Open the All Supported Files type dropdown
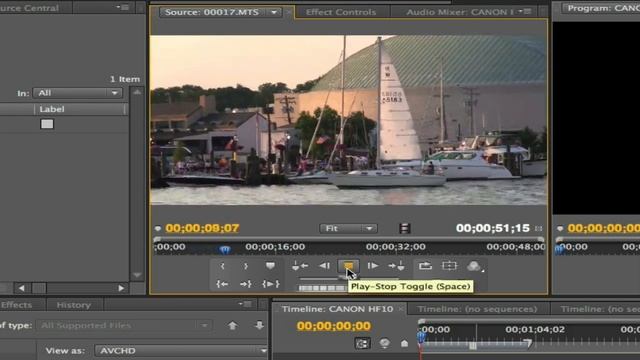 click(x=124, y=326)
